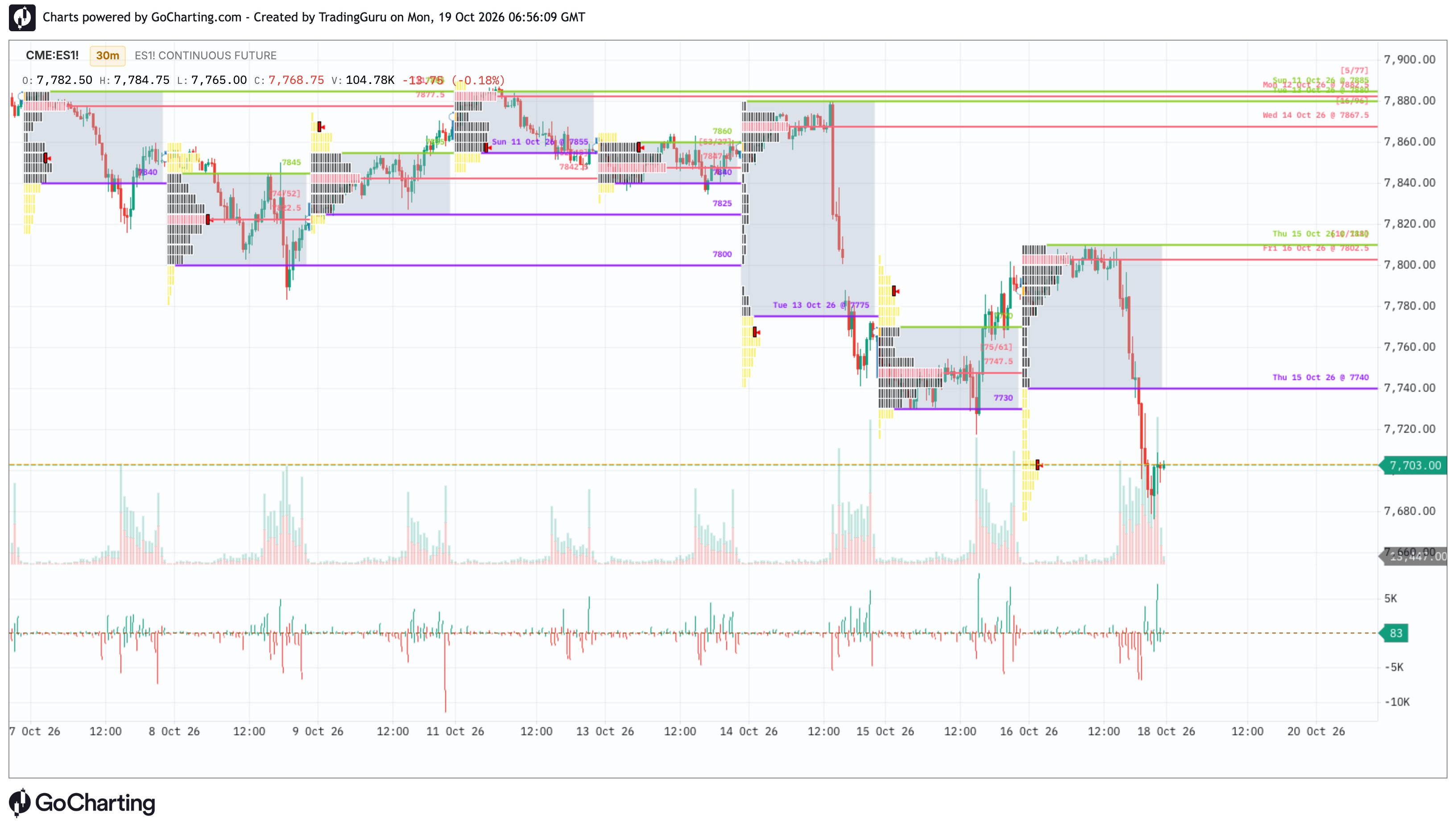Open the GoCharting wordmark logo at the bottom
The width and height of the screenshot is (1456, 828).
82,803
